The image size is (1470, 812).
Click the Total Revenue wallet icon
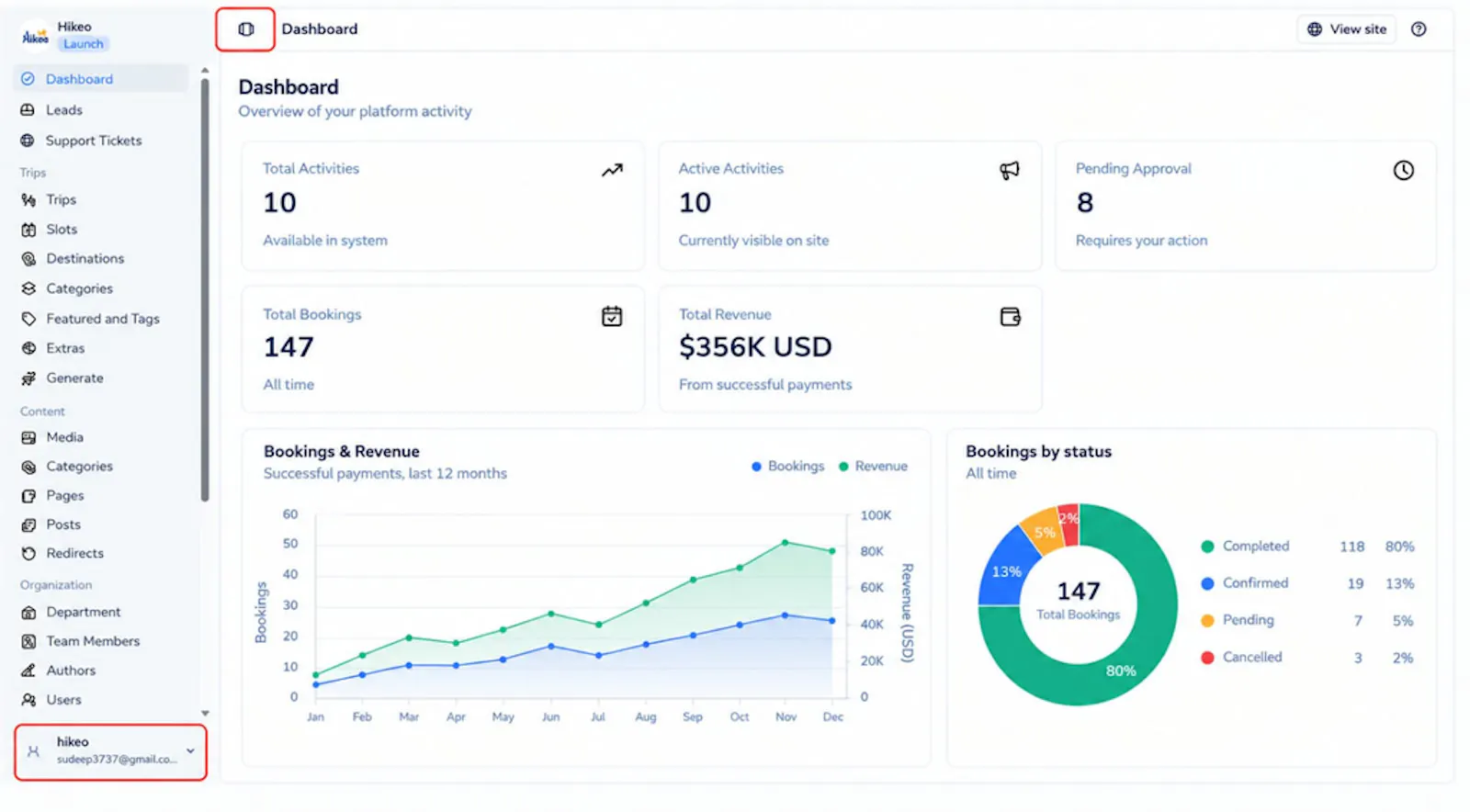pos(1010,317)
